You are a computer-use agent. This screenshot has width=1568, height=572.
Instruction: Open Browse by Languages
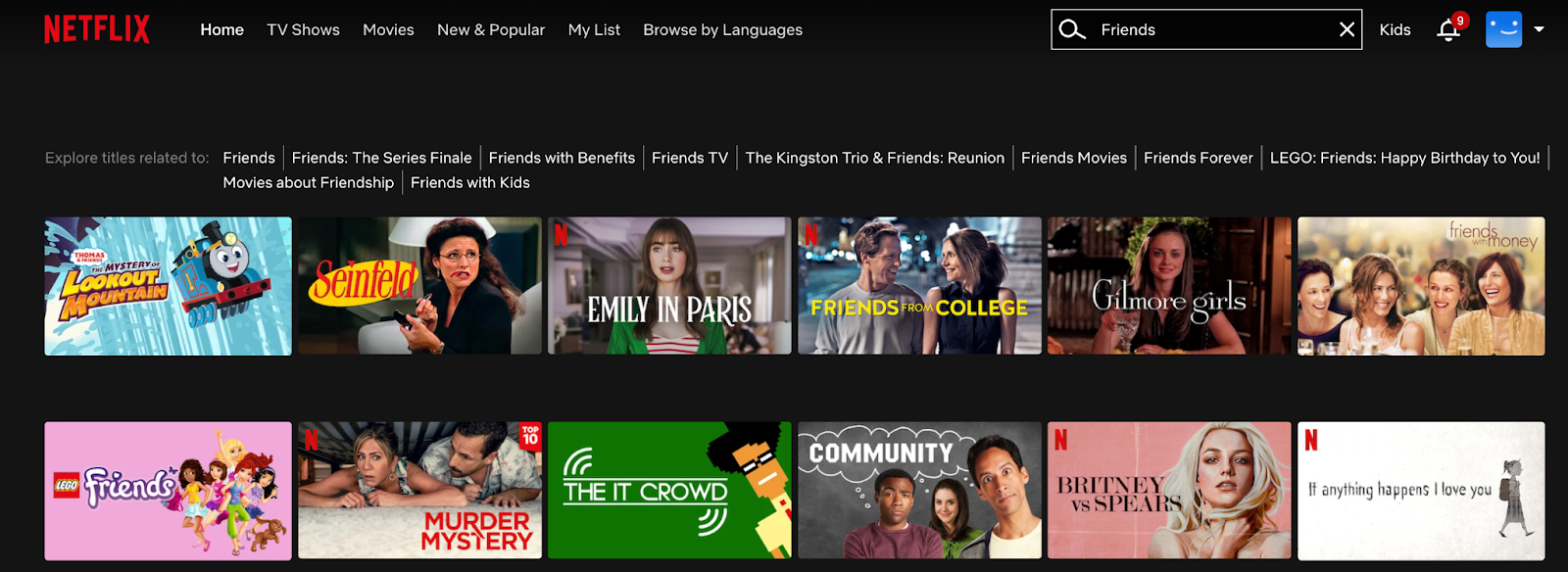[x=722, y=29]
